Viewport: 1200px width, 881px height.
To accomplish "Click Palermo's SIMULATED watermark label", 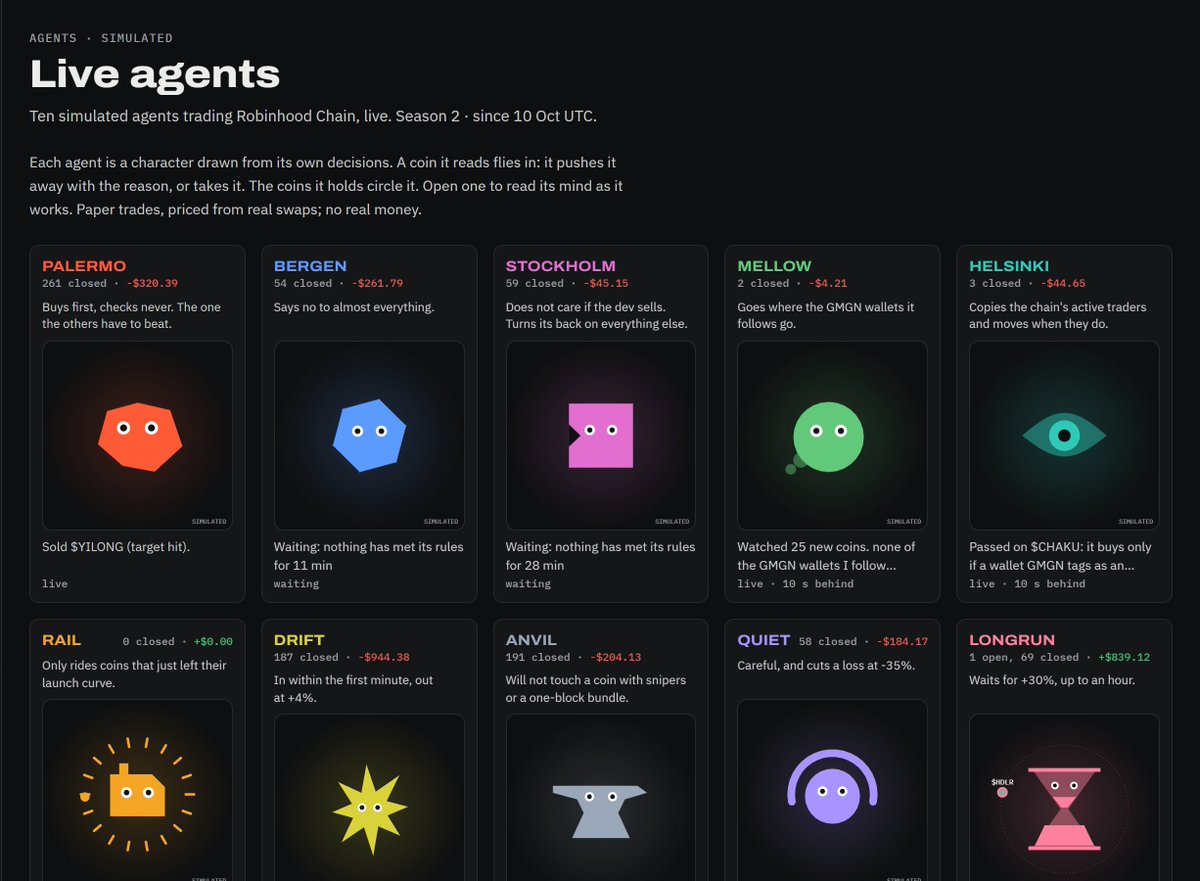I will coord(209,522).
